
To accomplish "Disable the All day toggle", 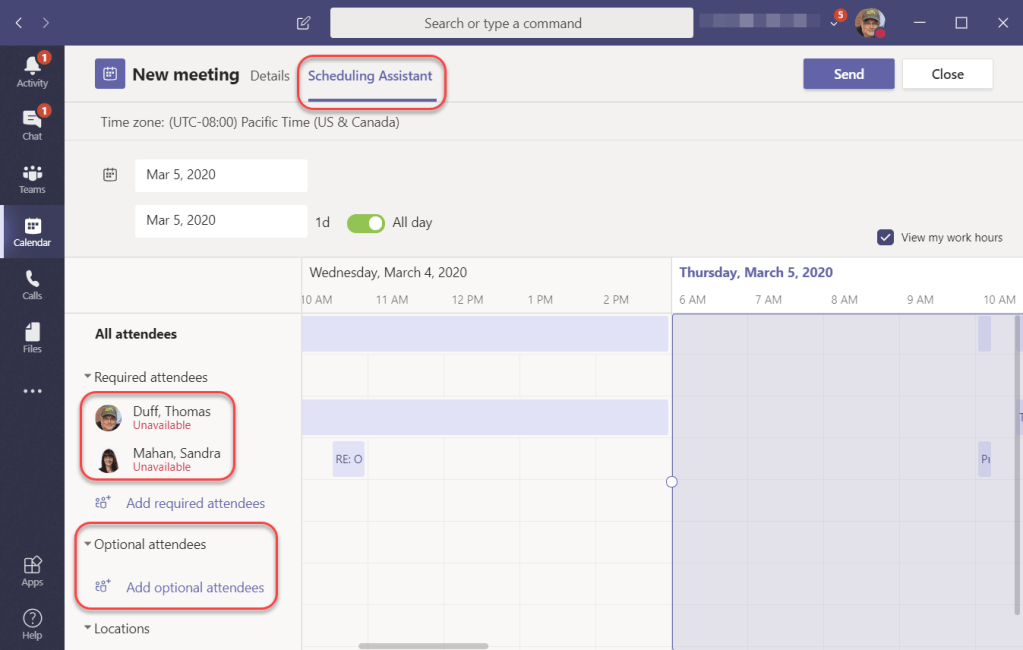I will coord(365,223).
